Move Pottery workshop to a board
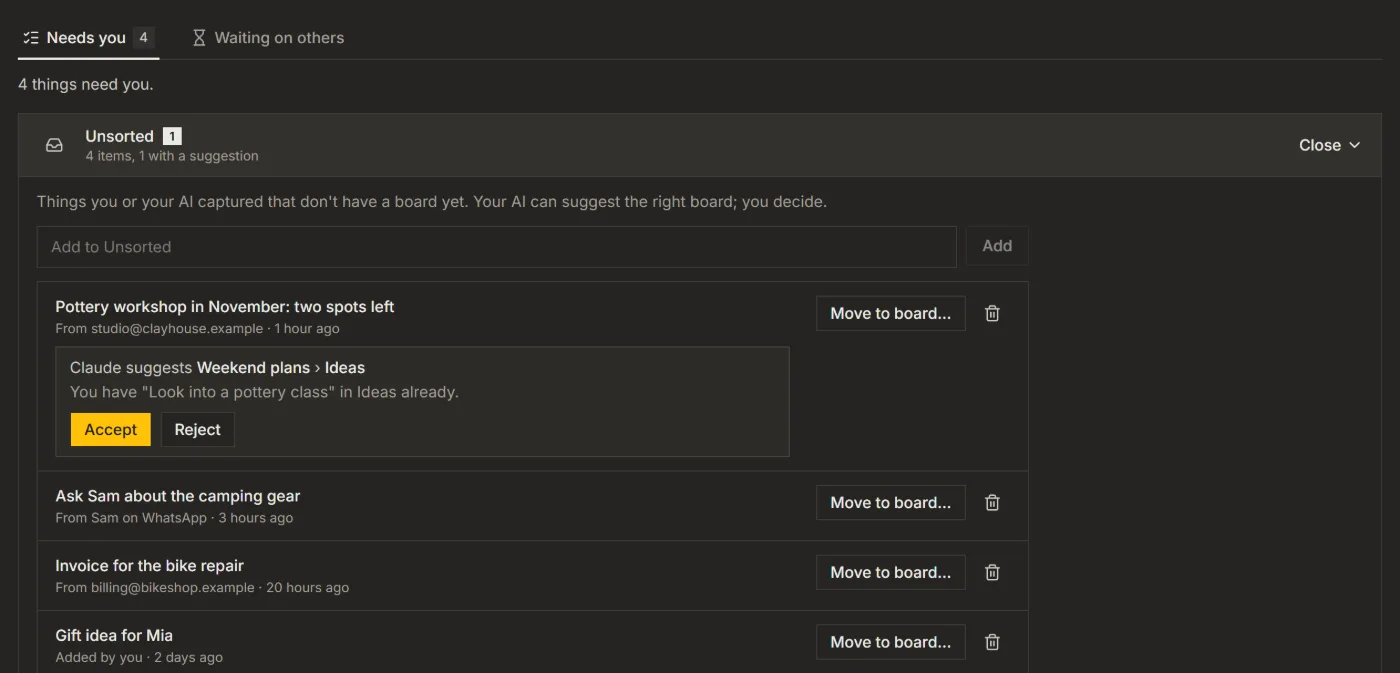 point(890,313)
